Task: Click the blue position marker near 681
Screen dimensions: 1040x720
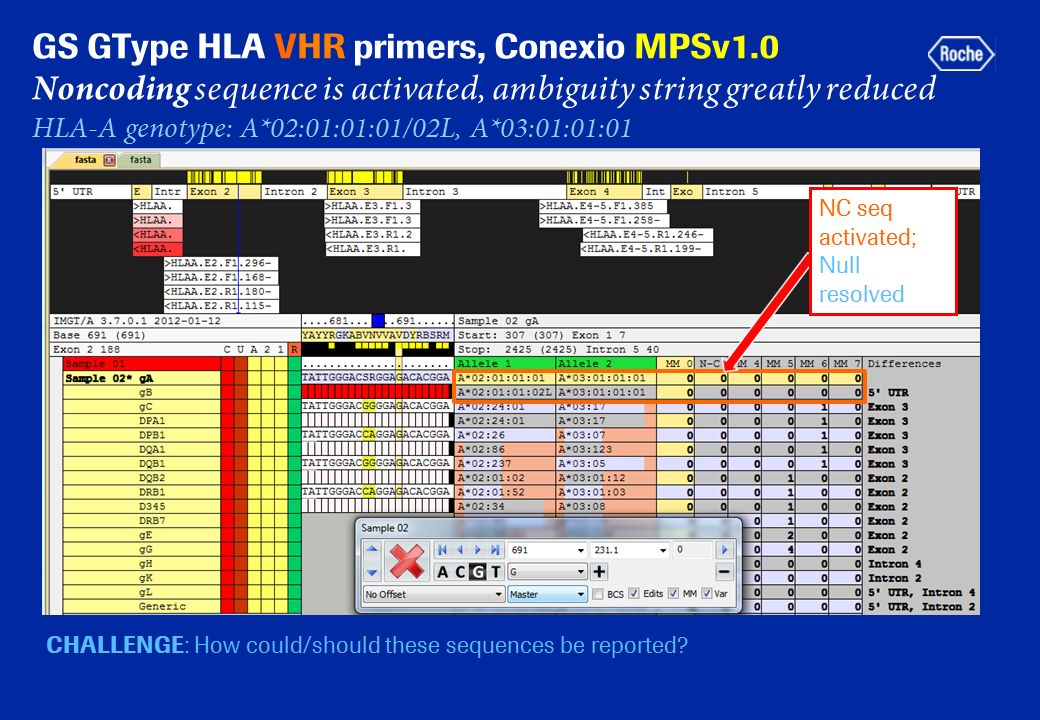Action: coord(378,321)
